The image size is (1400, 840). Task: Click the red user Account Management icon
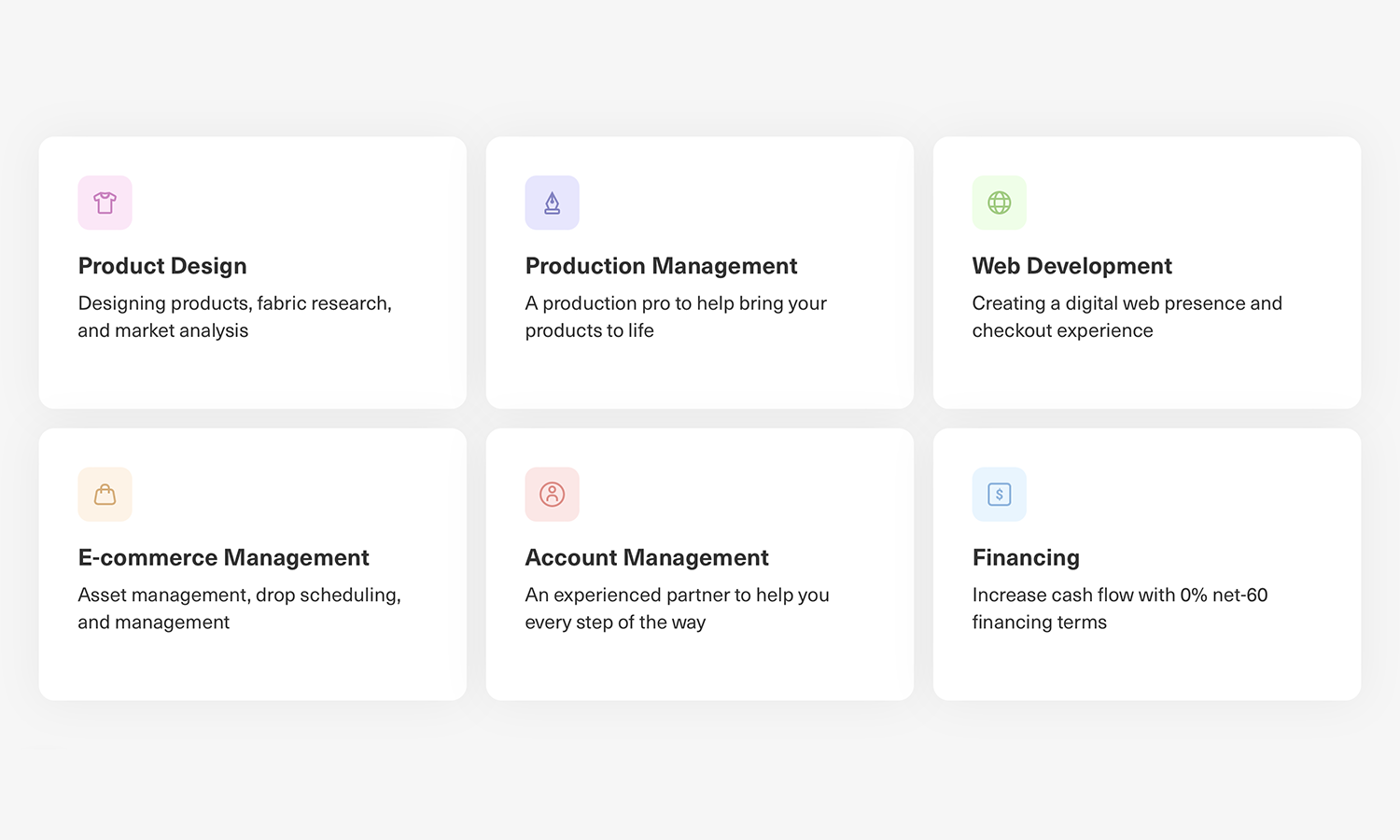coord(552,495)
